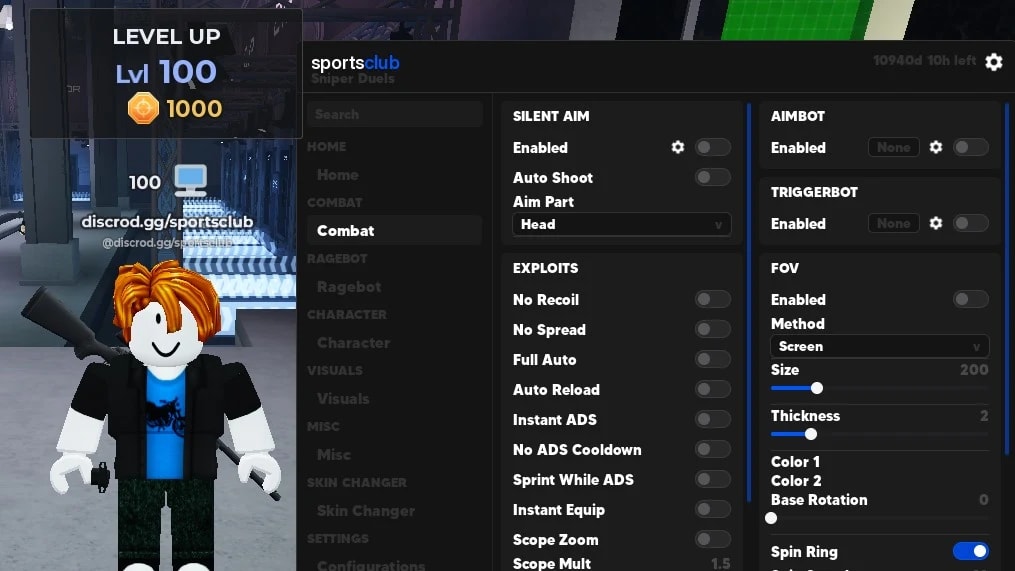Viewport: 1015px width, 571px height.
Task: Open the main settings gear in header
Action: click(x=994, y=62)
